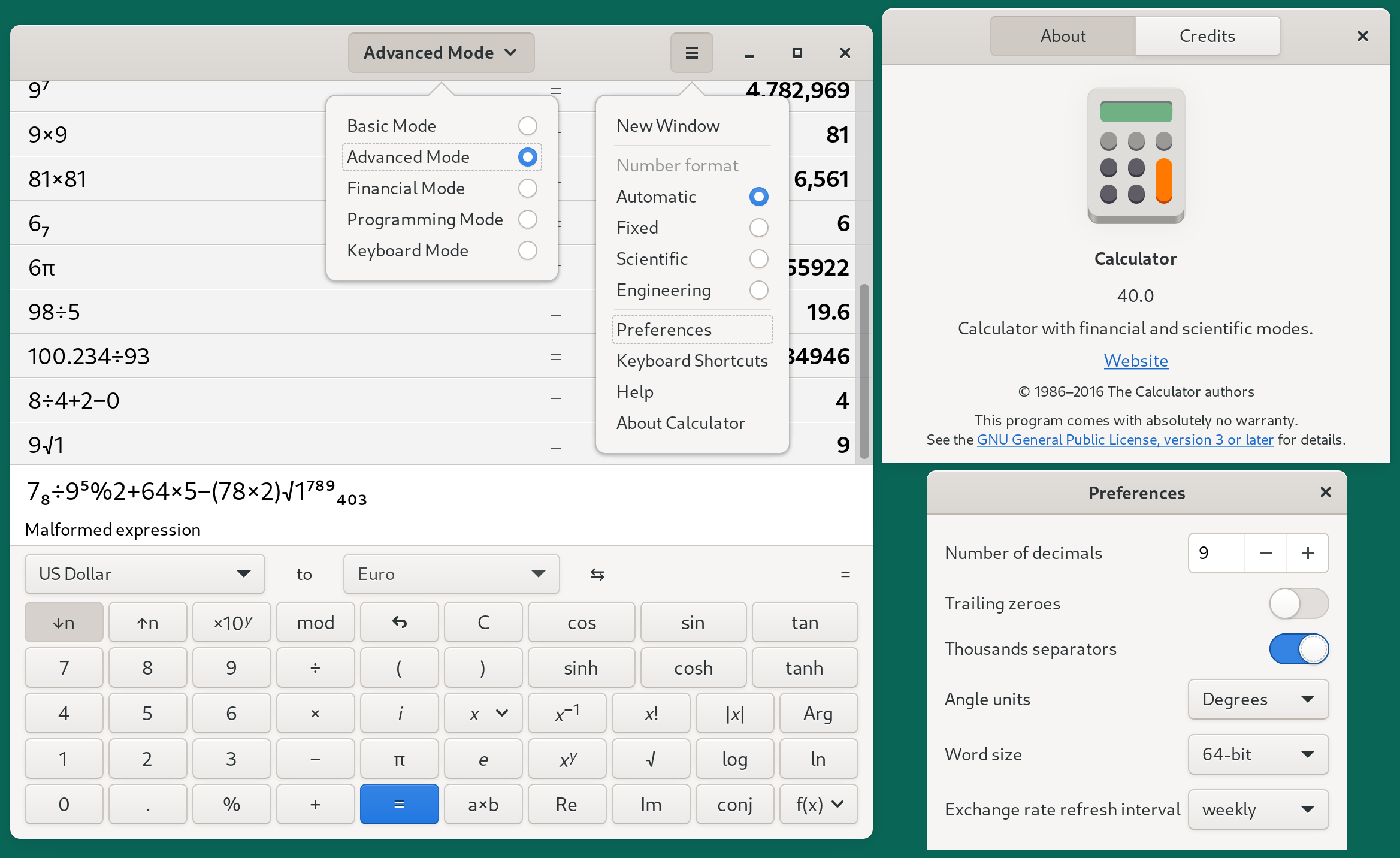Open the Angle units Degrees dropdown
Screen dimensions: 1400x858
(1258, 699)
